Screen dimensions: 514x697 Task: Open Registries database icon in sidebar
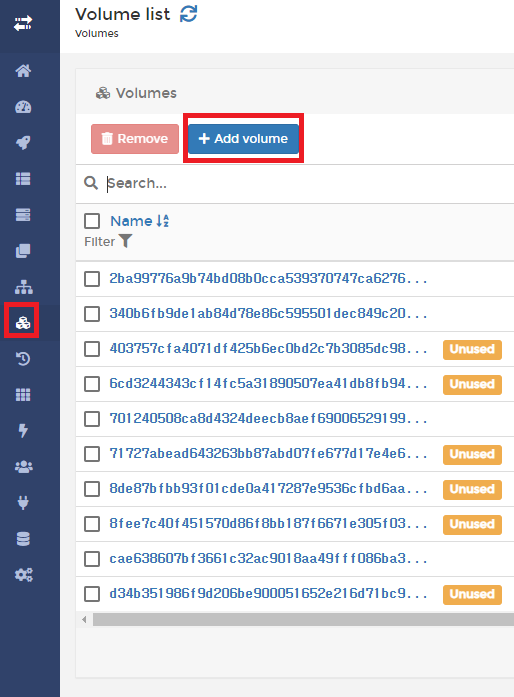click(23, 538)
